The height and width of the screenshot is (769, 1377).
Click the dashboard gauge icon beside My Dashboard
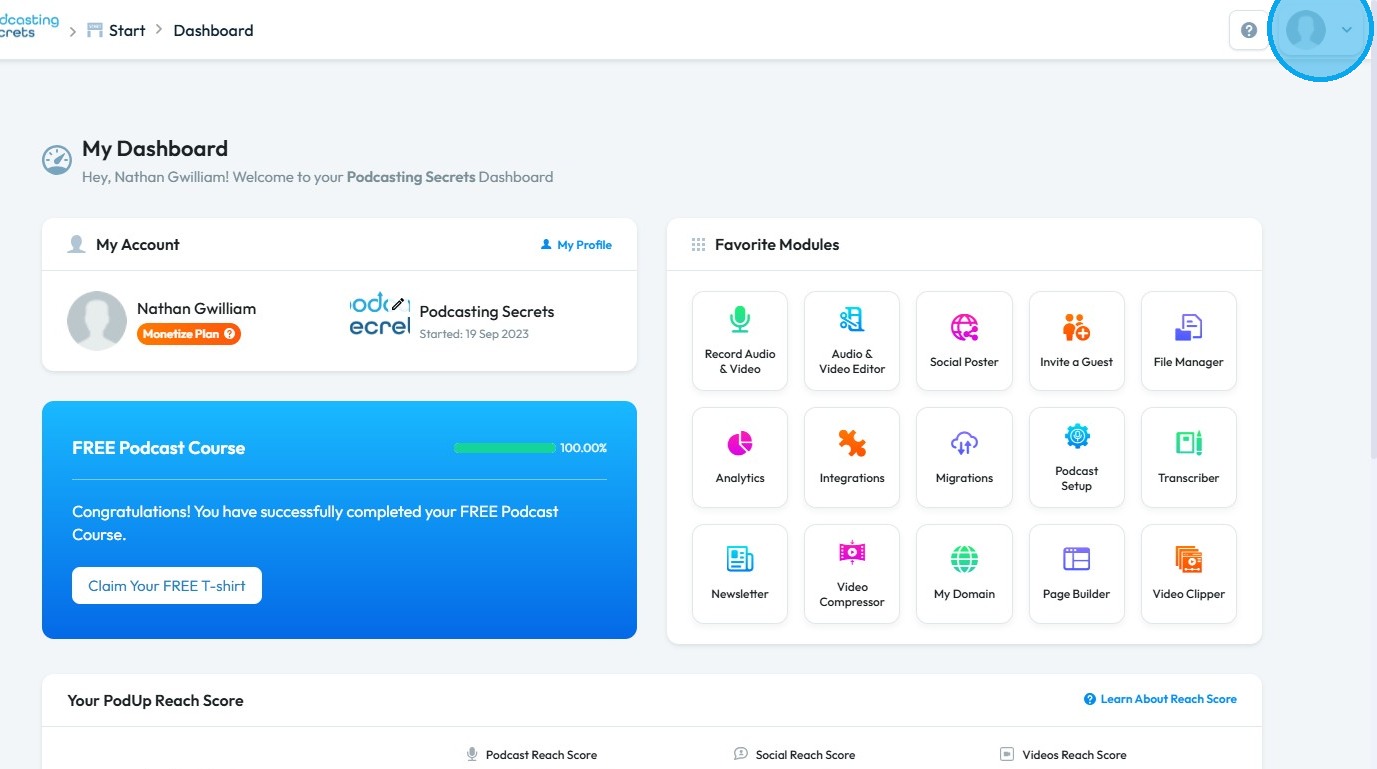coord(57,160)
